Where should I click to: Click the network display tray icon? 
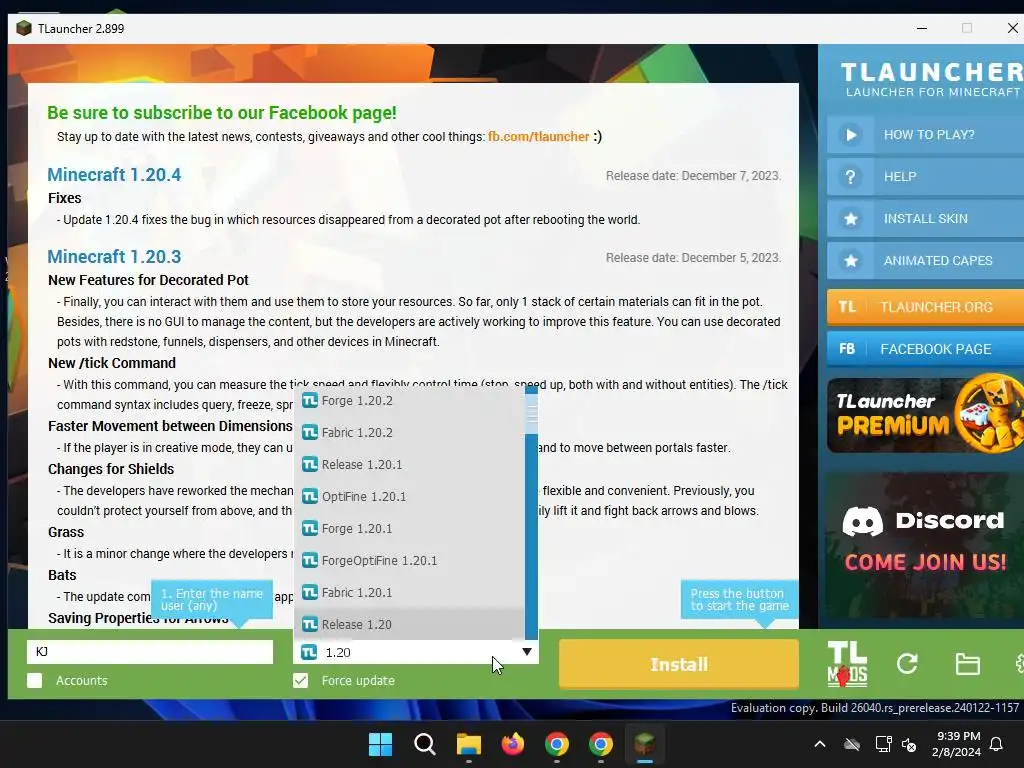pyautogui.click(x=883, y=744)
